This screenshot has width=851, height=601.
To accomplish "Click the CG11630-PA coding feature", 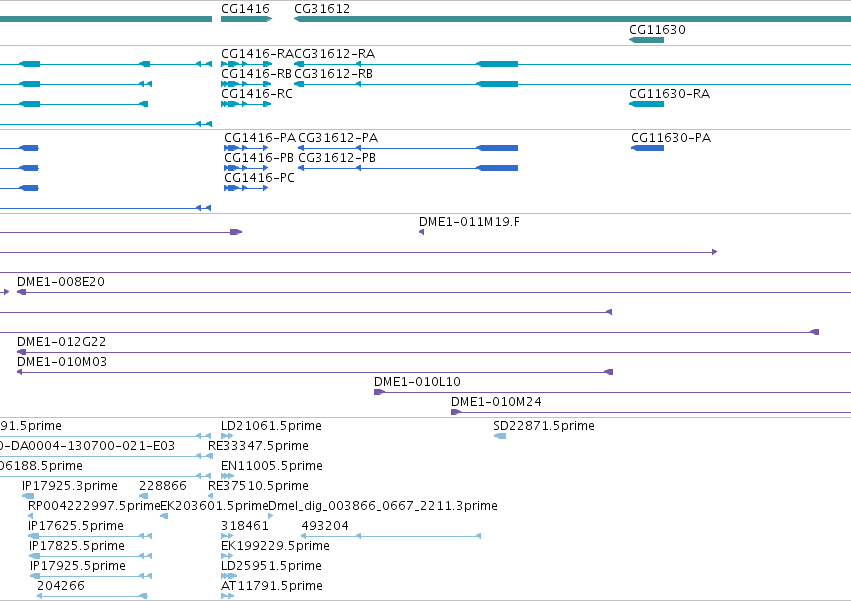I will click(x=647, y=148).
